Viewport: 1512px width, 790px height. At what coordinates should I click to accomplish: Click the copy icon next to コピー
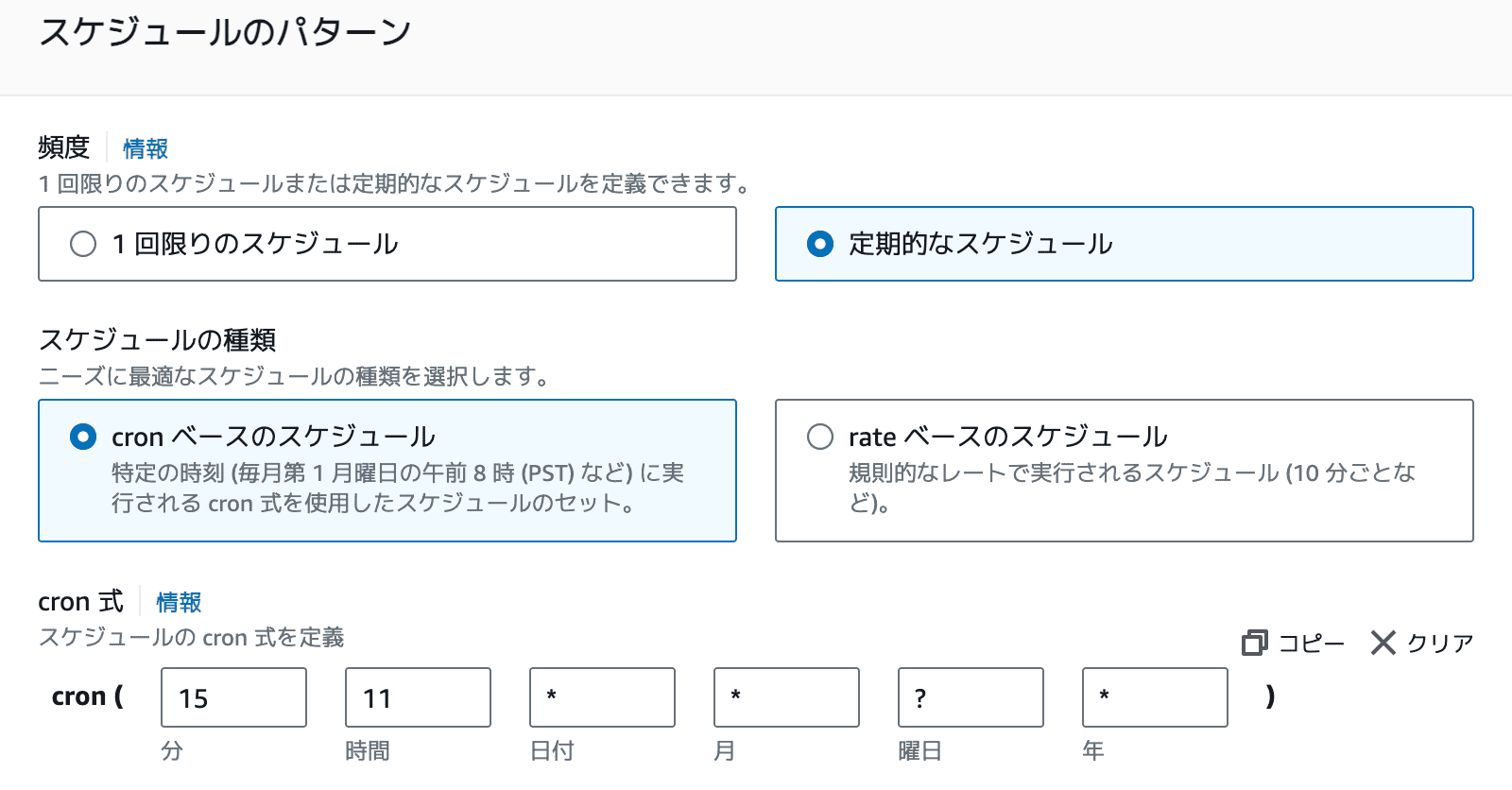(1254, 644)
